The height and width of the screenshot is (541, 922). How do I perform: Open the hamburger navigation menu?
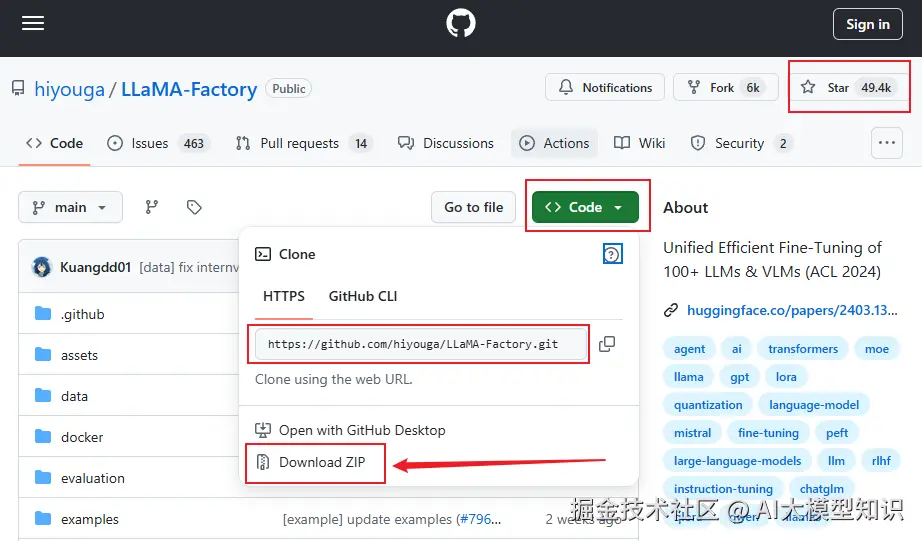[33, 24]
